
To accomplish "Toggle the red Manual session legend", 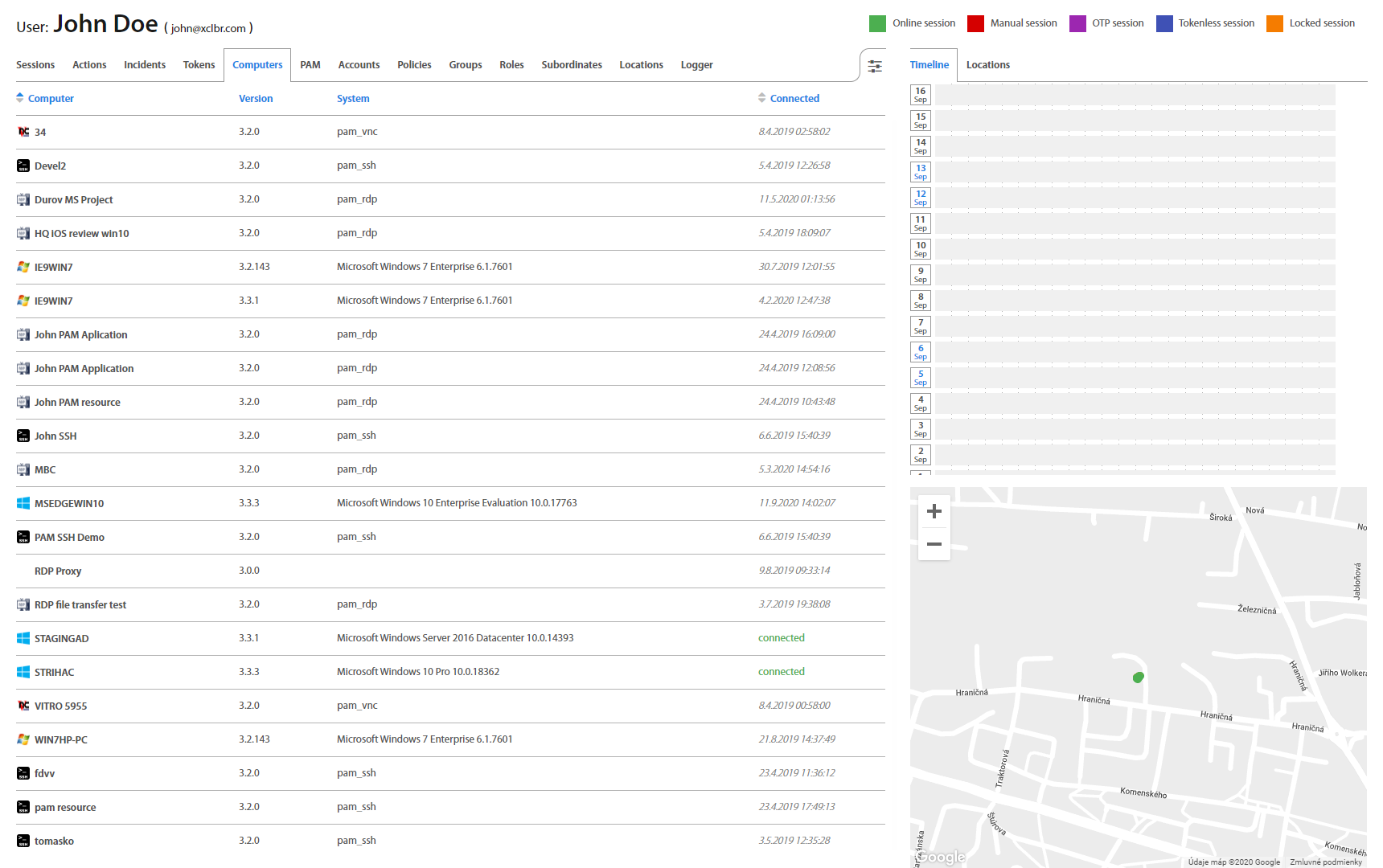I will tap(975, 23).
